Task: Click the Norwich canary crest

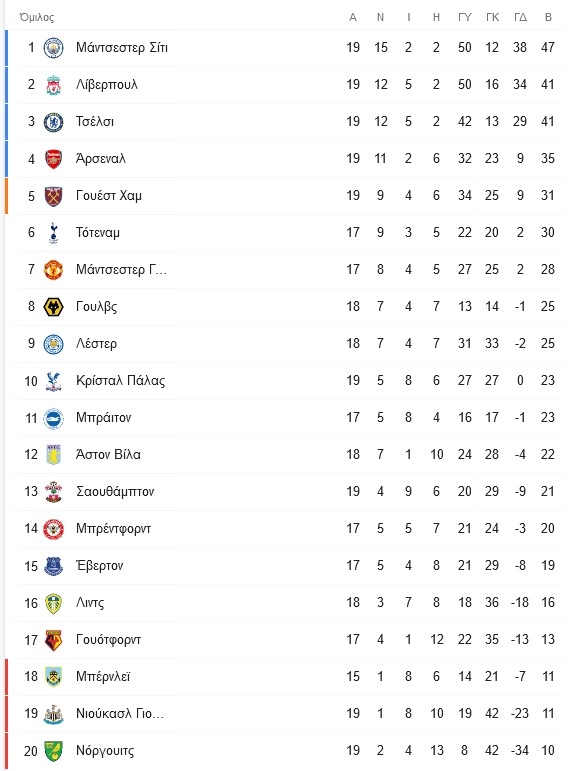Action: pos(53,751)
